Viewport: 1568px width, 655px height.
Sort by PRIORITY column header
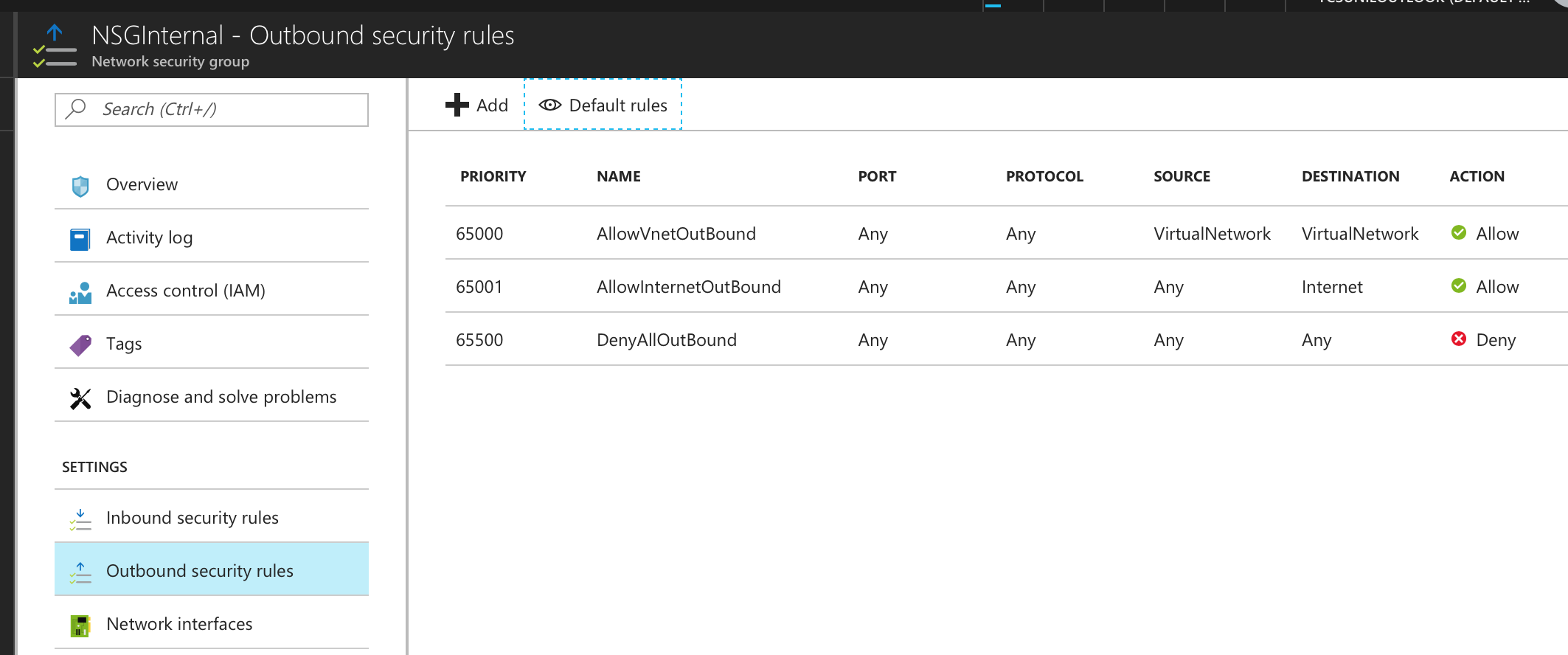coord(493,176)
